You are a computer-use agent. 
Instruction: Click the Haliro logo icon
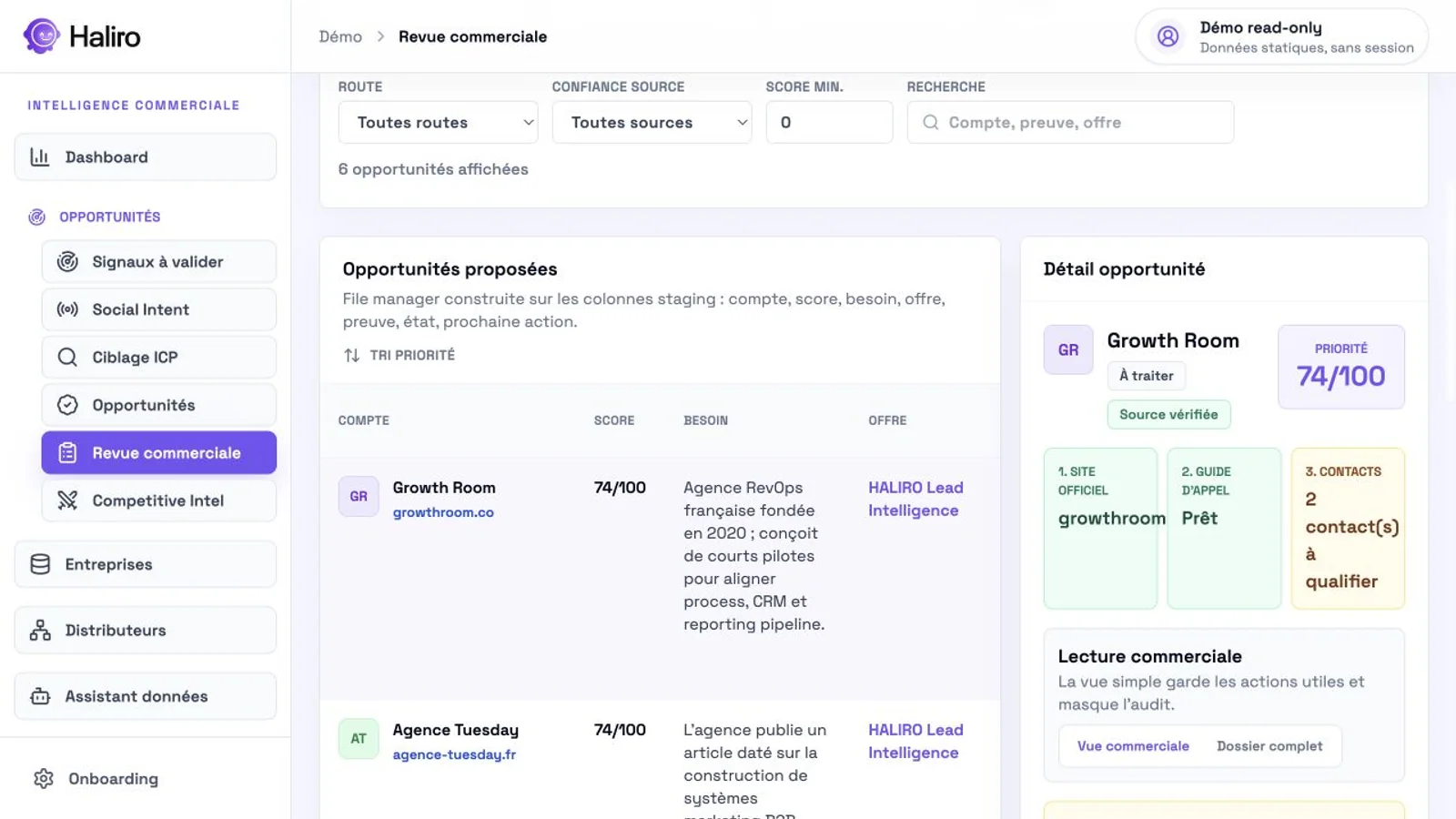[41, 36]
